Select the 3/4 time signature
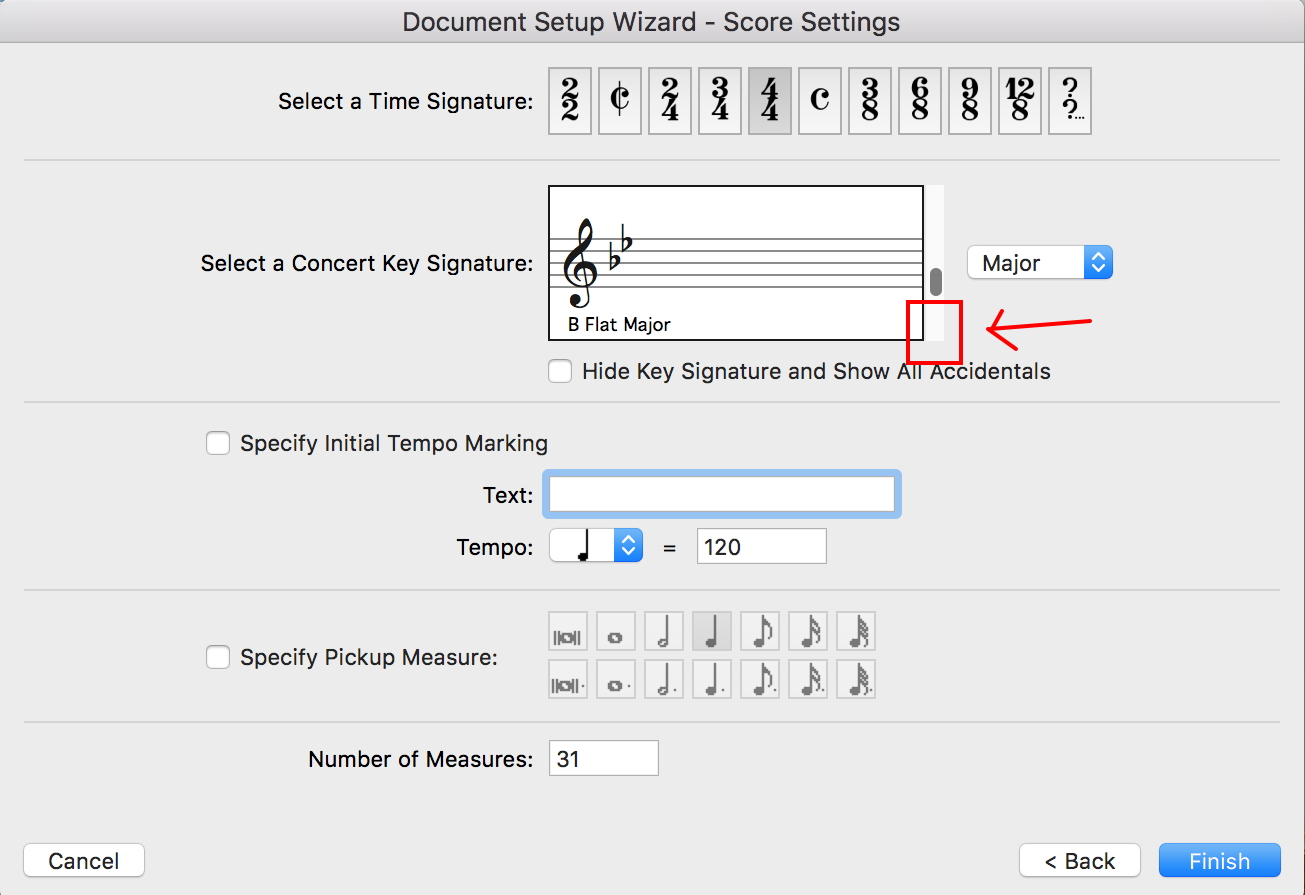 [x=720, y=101]
